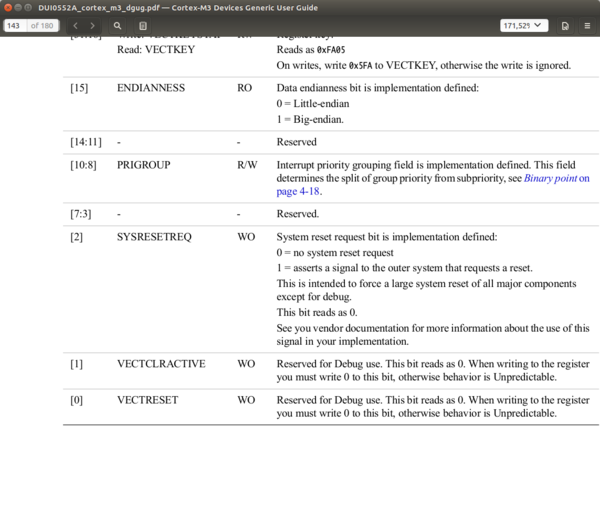This screenshot has width=600, height=521.
Task: Open the hamburger menu
Action: 587,26
